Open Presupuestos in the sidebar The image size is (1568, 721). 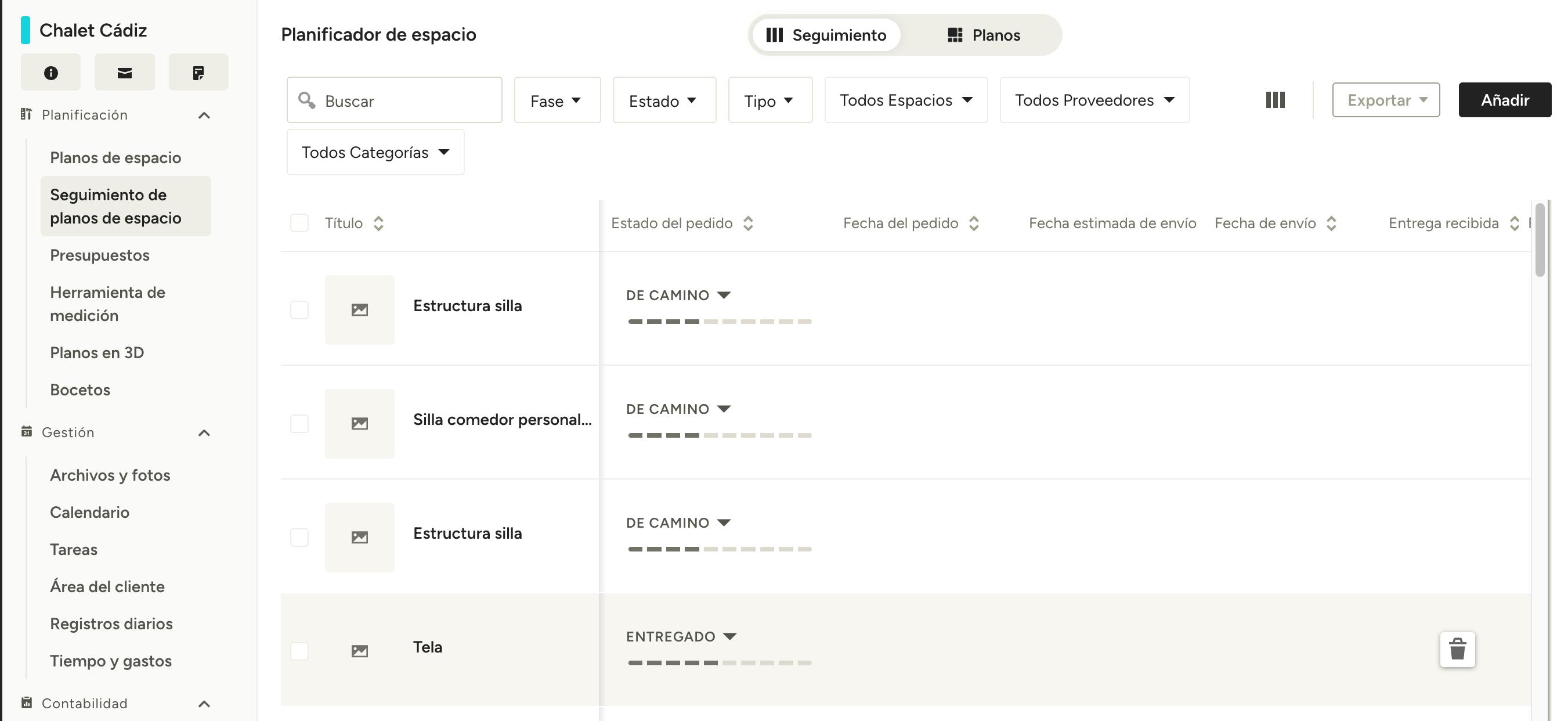(x=100, y=255)
